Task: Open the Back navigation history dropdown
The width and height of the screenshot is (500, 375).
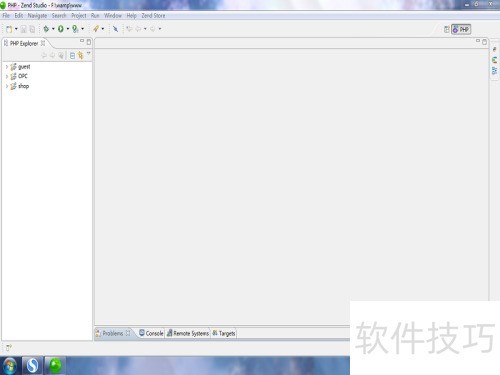Action: coord(145,29)
